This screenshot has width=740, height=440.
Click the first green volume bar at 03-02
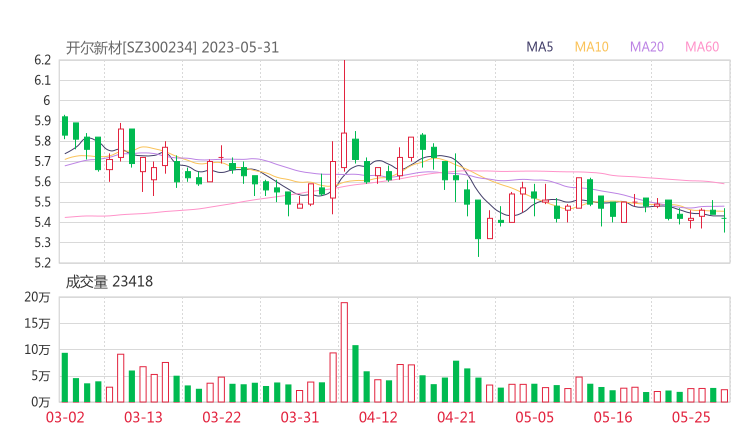click(x=65, y=378)
